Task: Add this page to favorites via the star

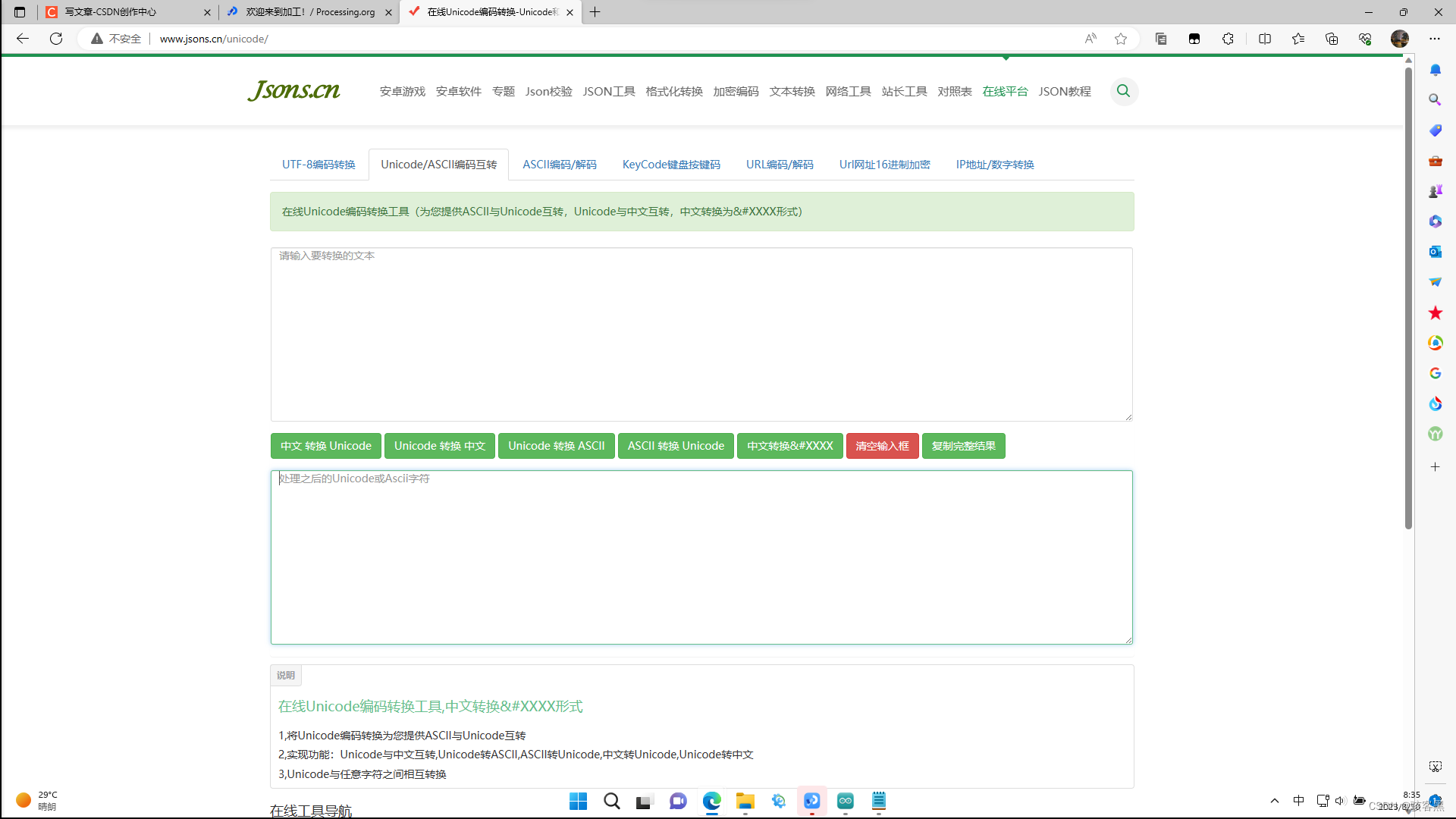Action: [1121, 39]
